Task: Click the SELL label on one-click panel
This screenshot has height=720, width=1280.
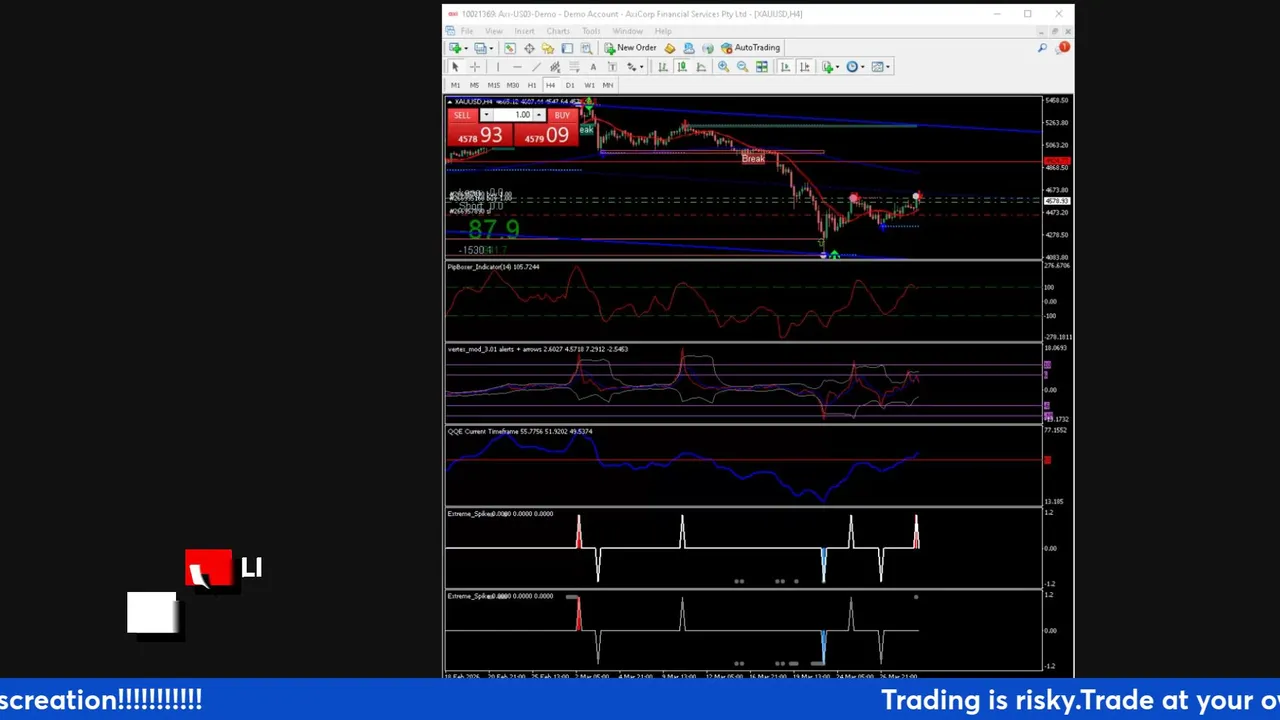Action: point(462,115)
